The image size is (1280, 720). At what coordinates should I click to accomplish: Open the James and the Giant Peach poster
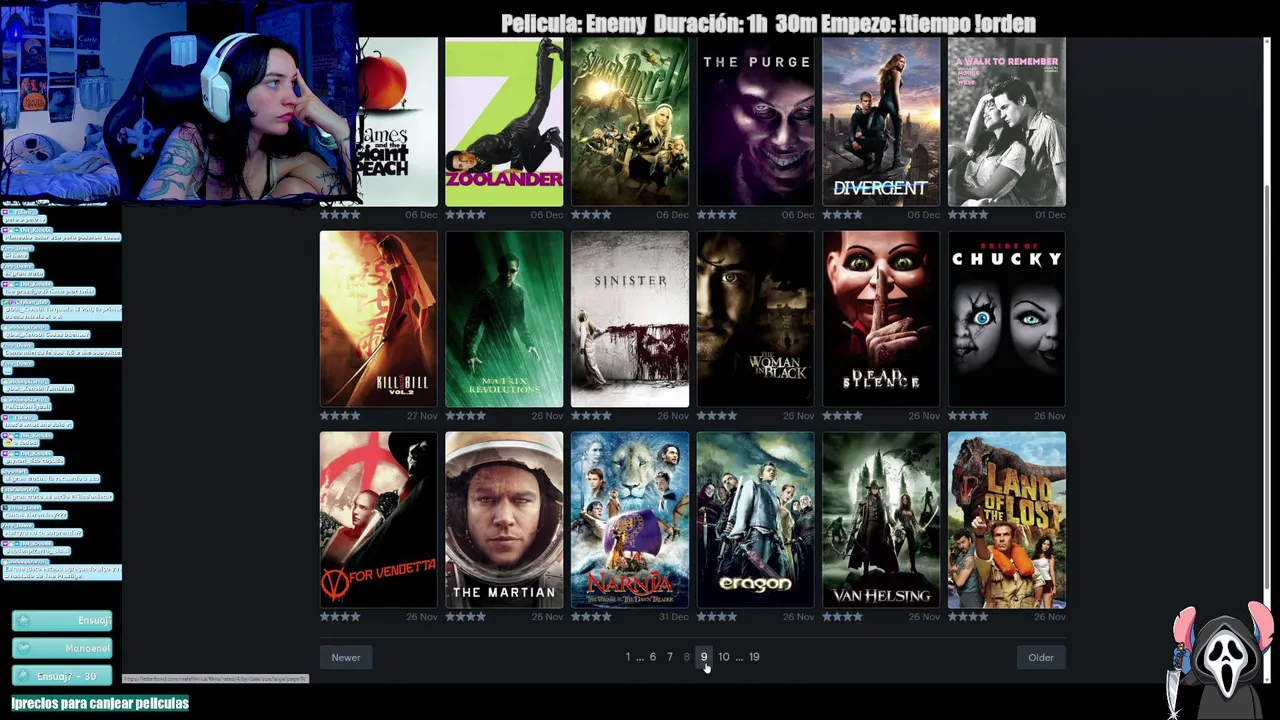397,121
